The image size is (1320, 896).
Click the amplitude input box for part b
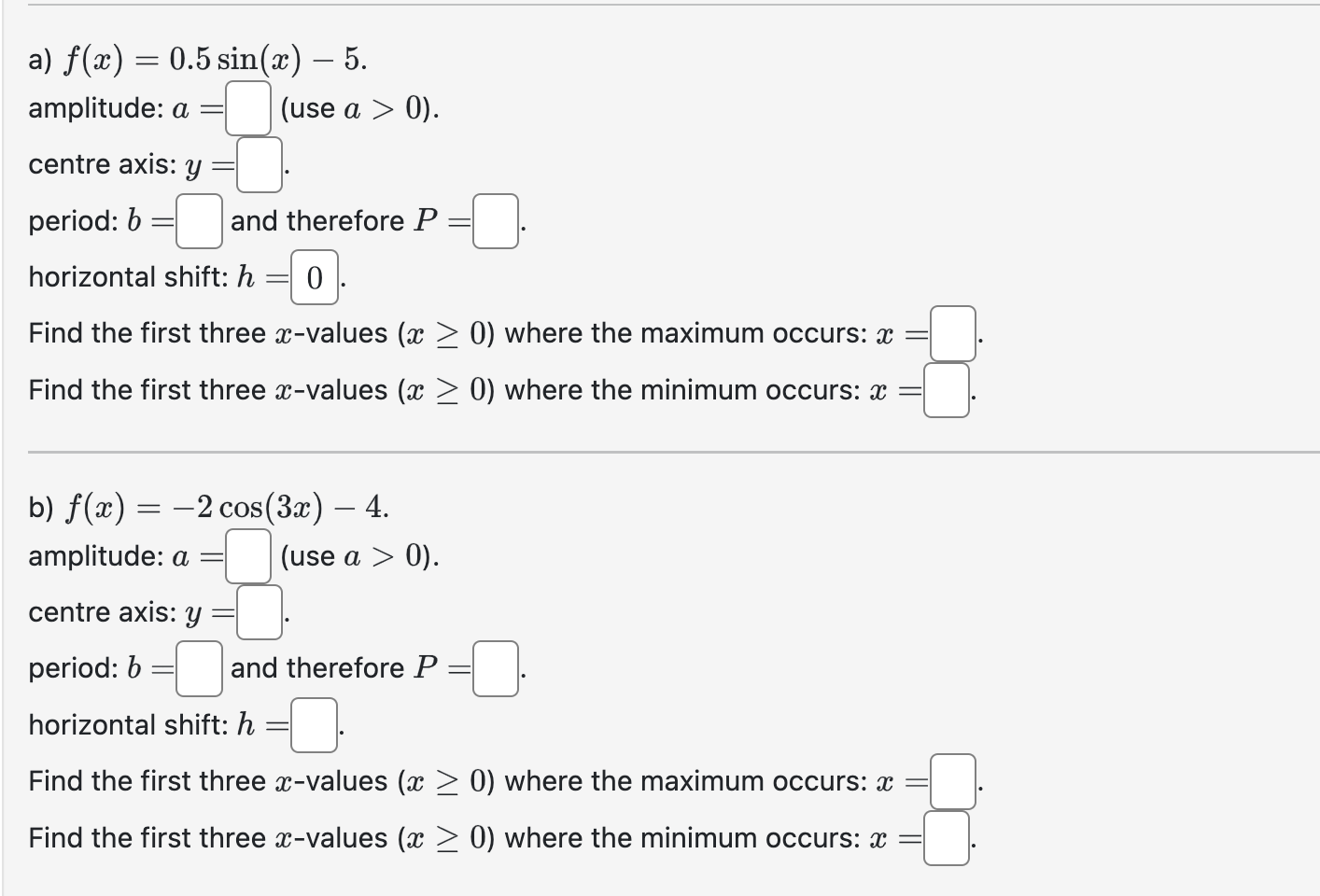tap(249, 555)
